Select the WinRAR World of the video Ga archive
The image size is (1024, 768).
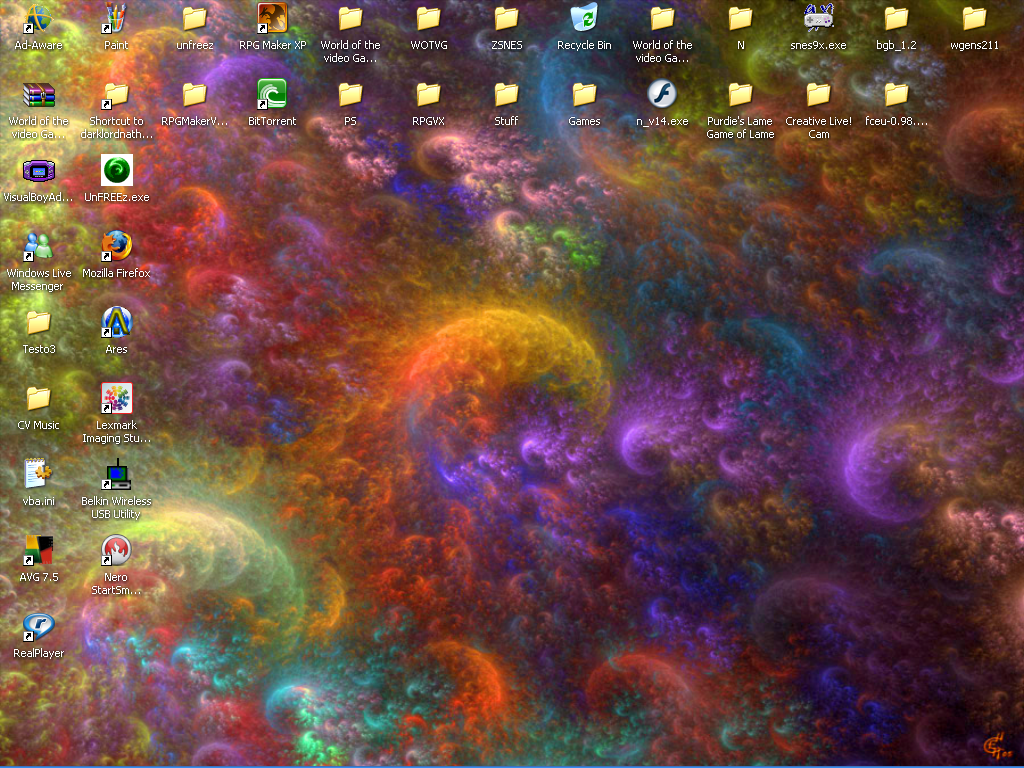pos(39,94)
